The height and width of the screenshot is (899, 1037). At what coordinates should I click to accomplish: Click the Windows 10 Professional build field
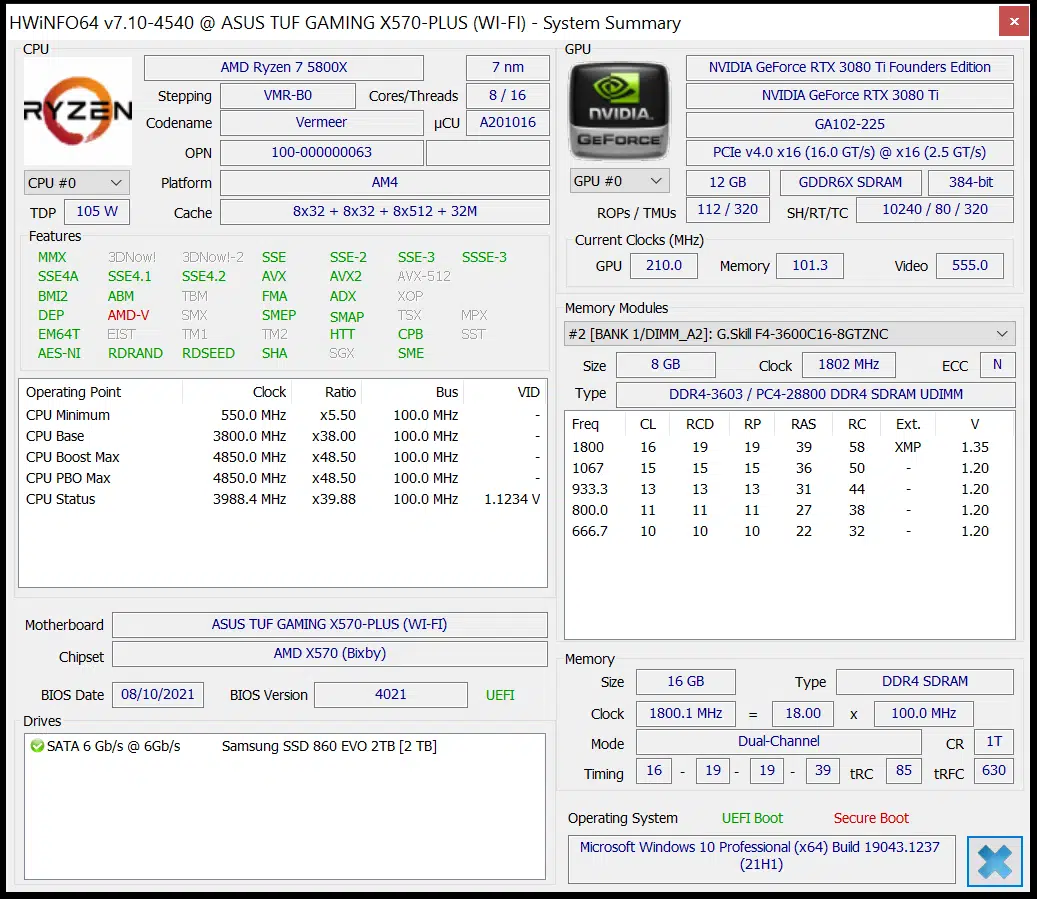coord(761,857)
